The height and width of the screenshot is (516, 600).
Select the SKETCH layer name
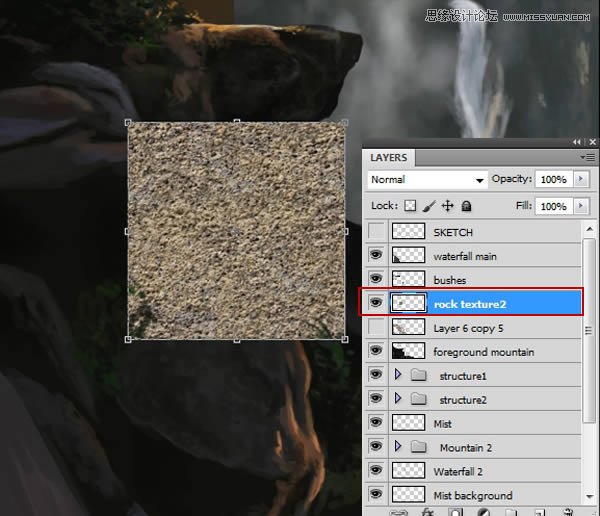[453, 232]
